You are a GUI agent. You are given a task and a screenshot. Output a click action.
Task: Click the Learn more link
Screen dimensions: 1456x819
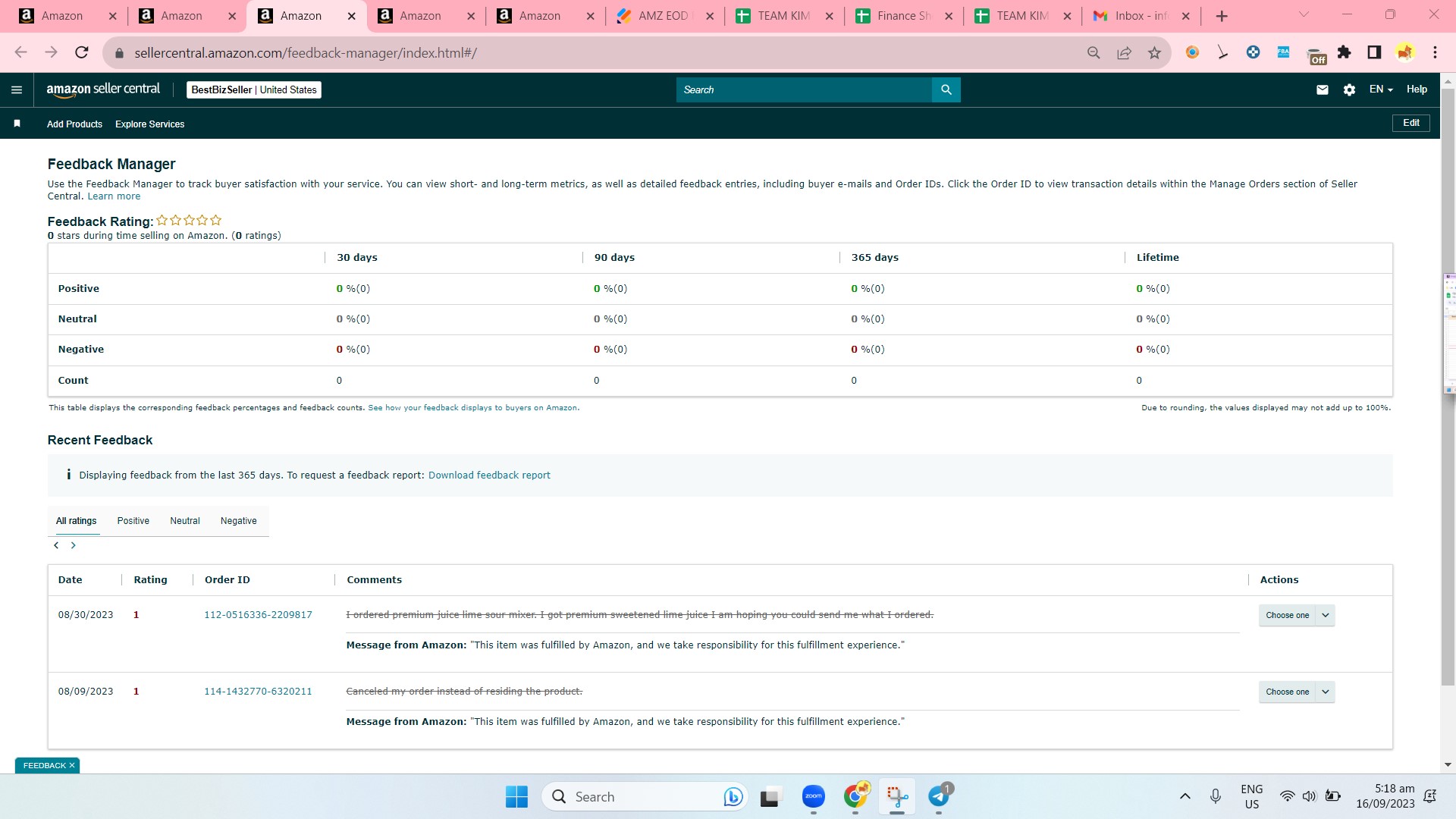(114, 196)
